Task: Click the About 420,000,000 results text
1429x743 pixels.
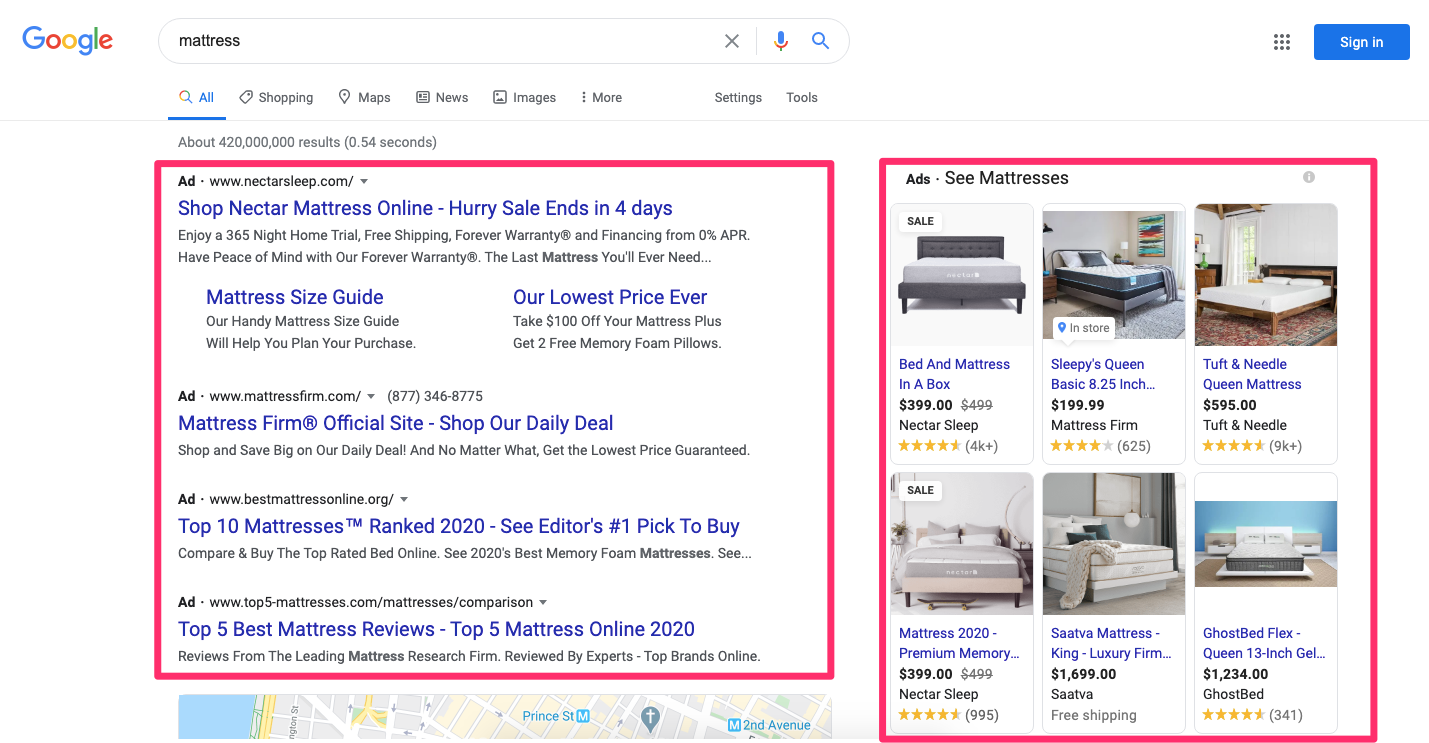Action: pyautogui.click(x=307, y=142)
